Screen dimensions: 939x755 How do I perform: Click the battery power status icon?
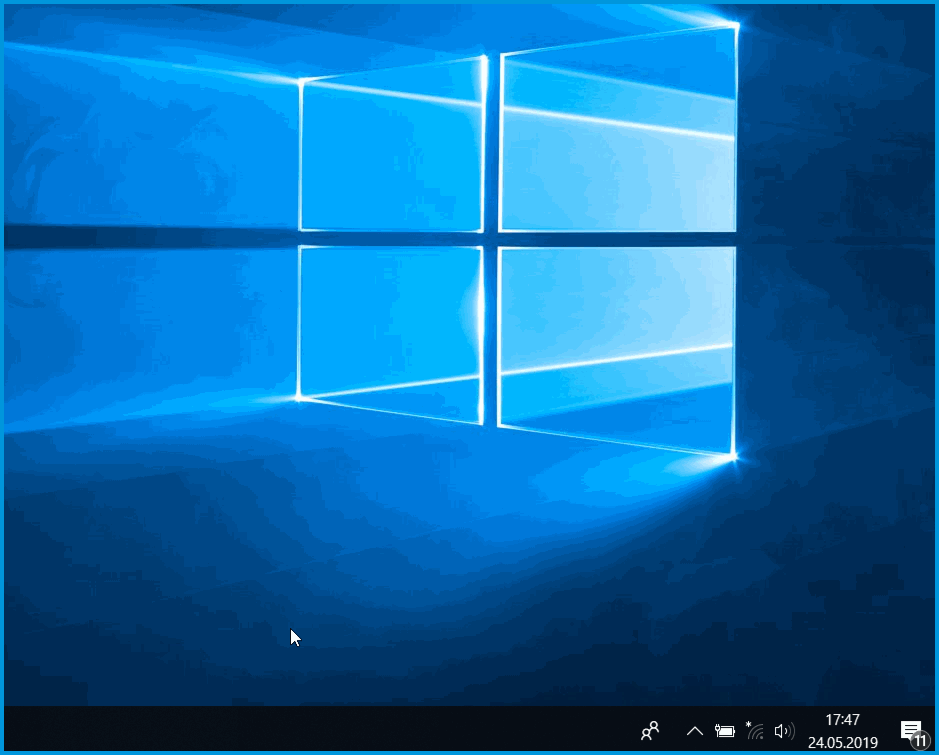point(725,731)
